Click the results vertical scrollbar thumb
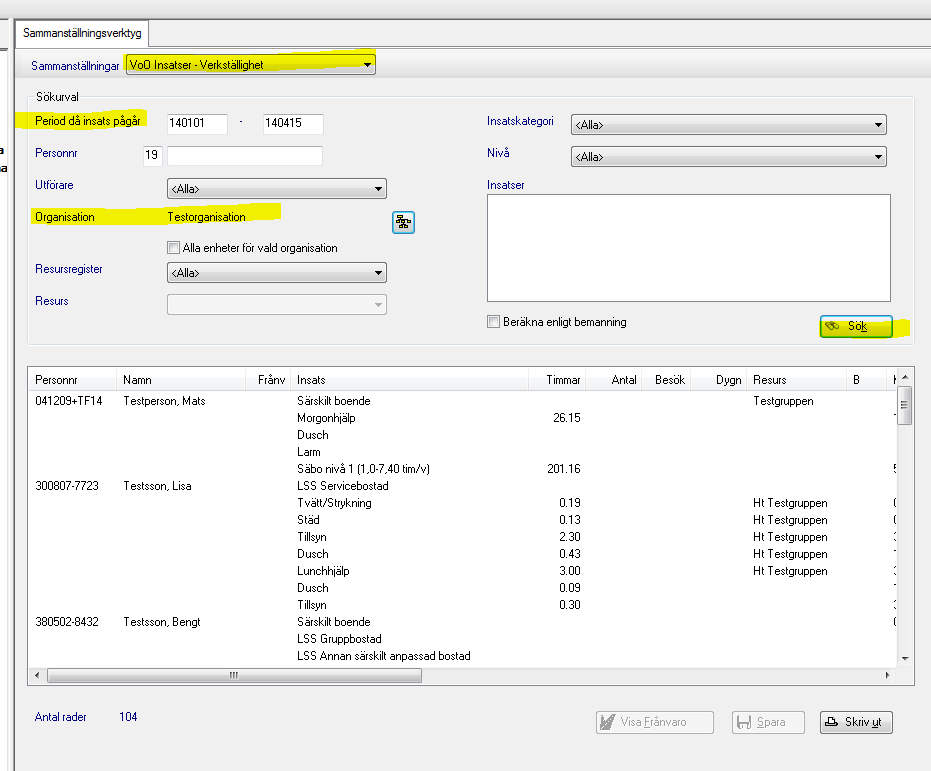Screen dimensions: 931x771 coord(905,405)
